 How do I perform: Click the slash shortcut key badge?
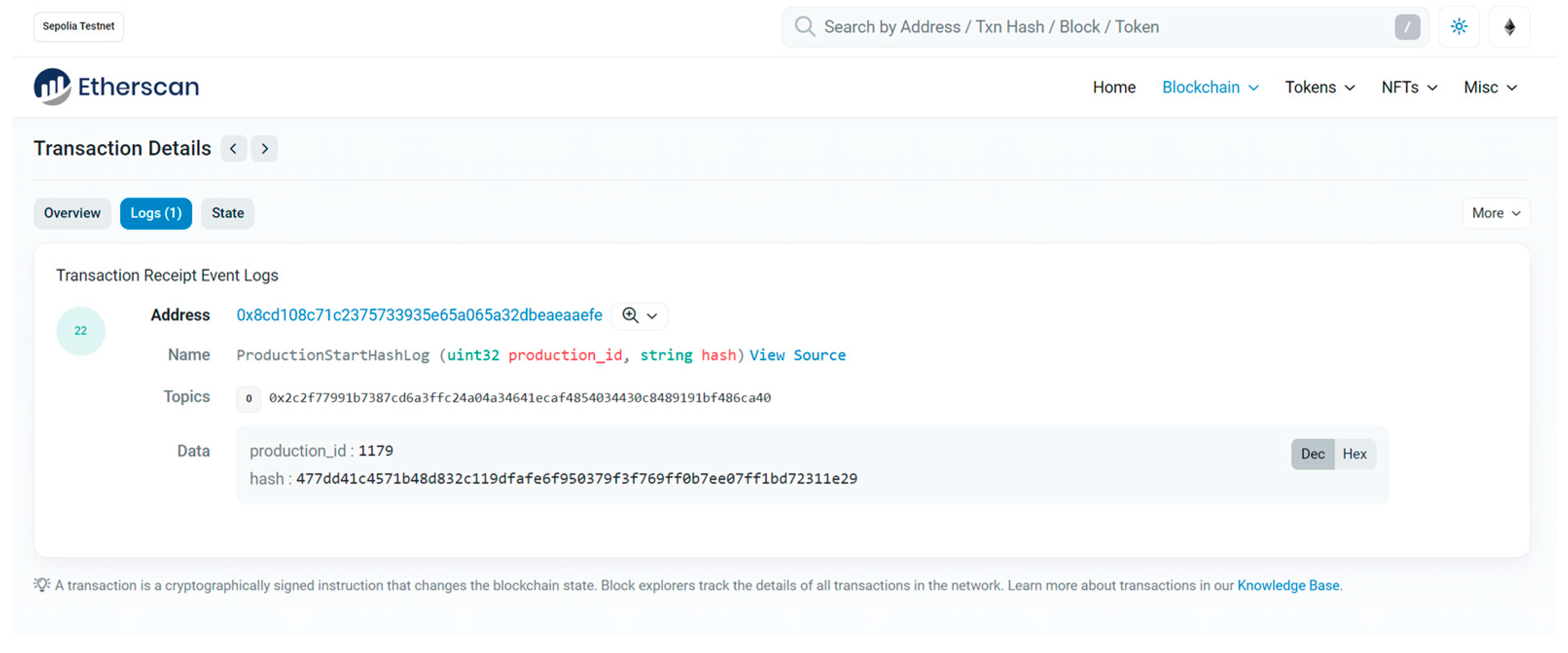(1407, 27)
